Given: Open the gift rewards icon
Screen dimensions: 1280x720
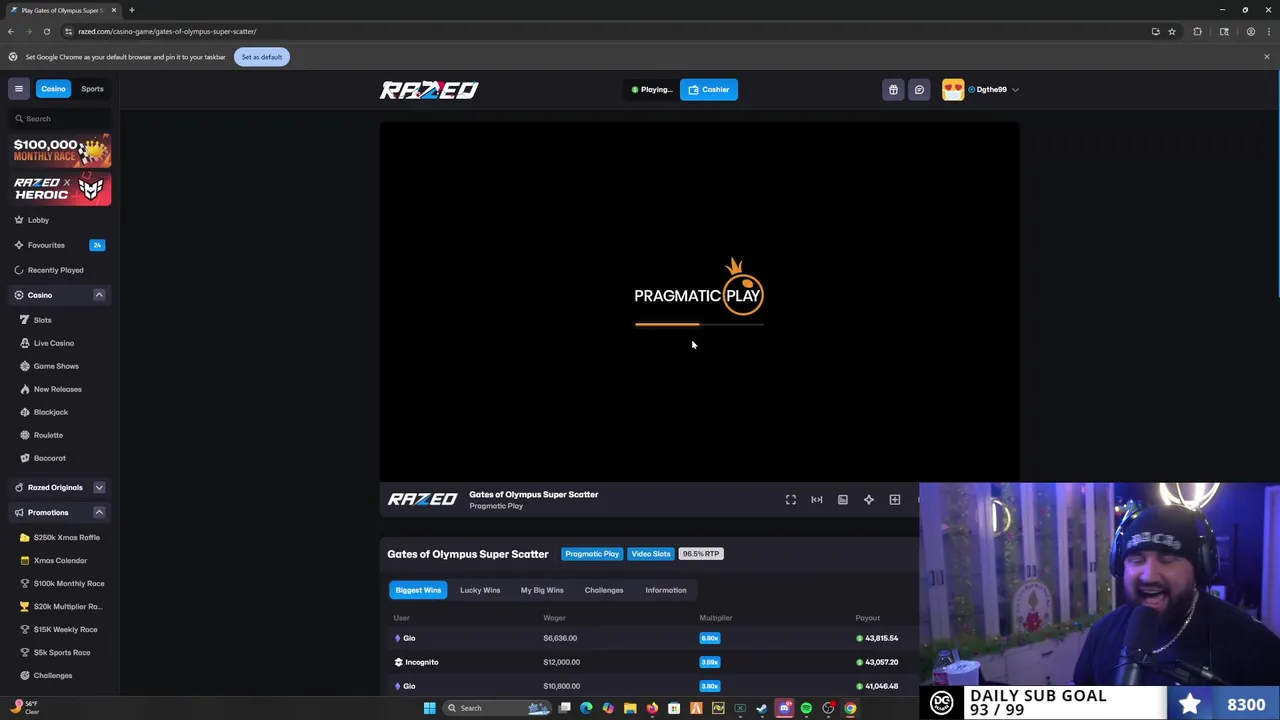Looking at the screenshot, I should [x=893, y=90].
